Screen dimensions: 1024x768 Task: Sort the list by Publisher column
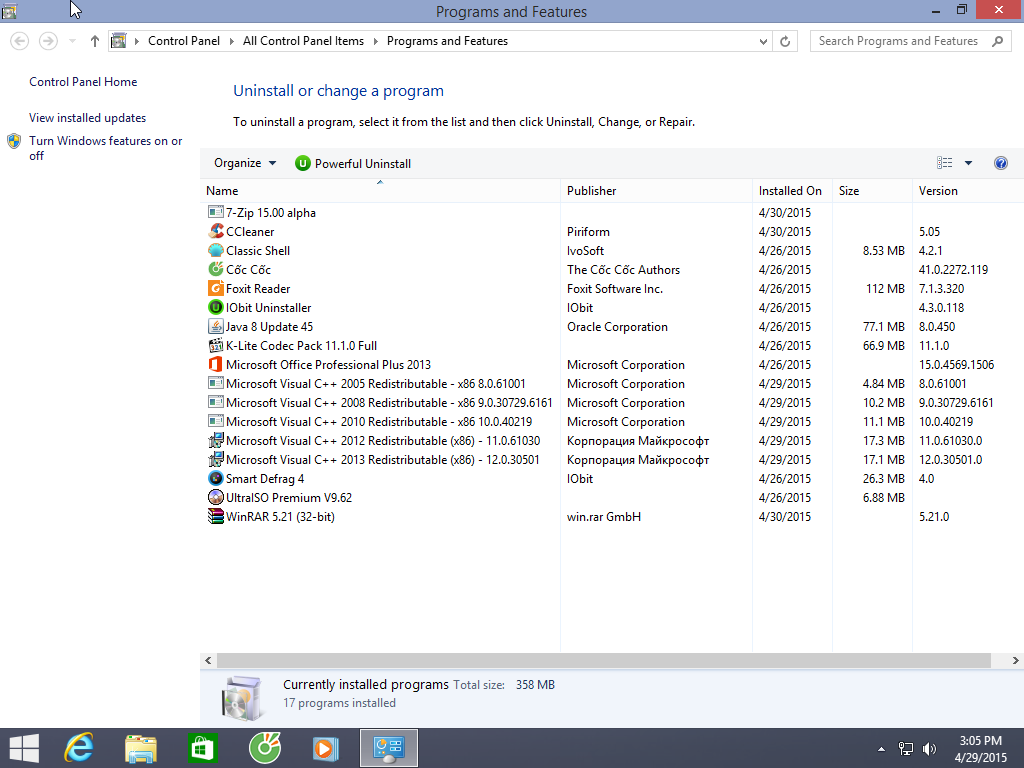[x=592, y=191]
